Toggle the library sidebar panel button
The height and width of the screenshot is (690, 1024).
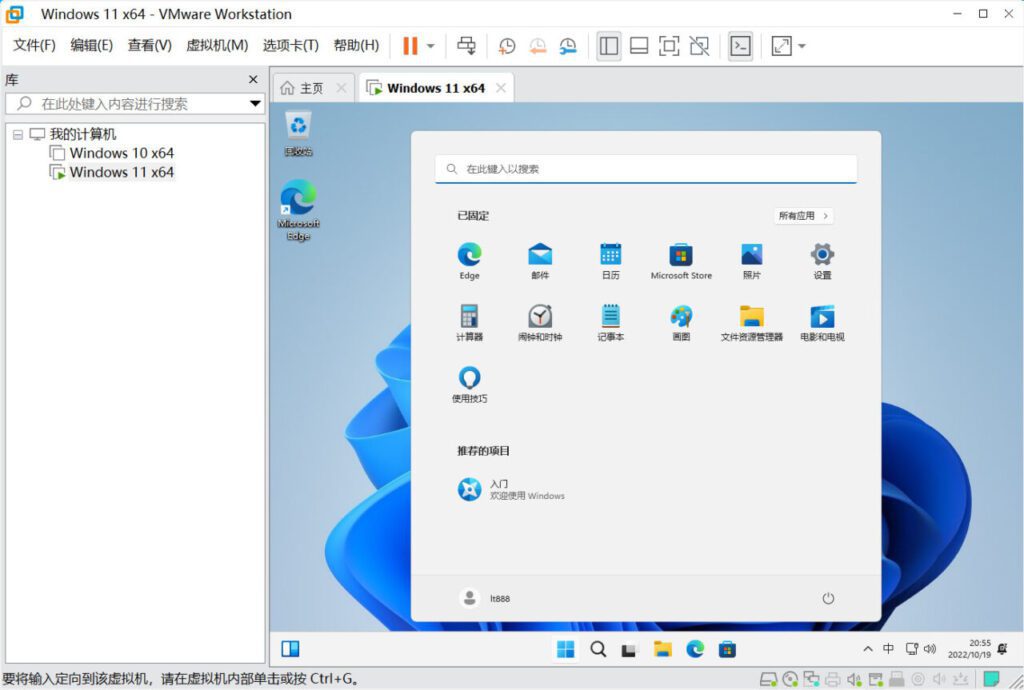608,46
